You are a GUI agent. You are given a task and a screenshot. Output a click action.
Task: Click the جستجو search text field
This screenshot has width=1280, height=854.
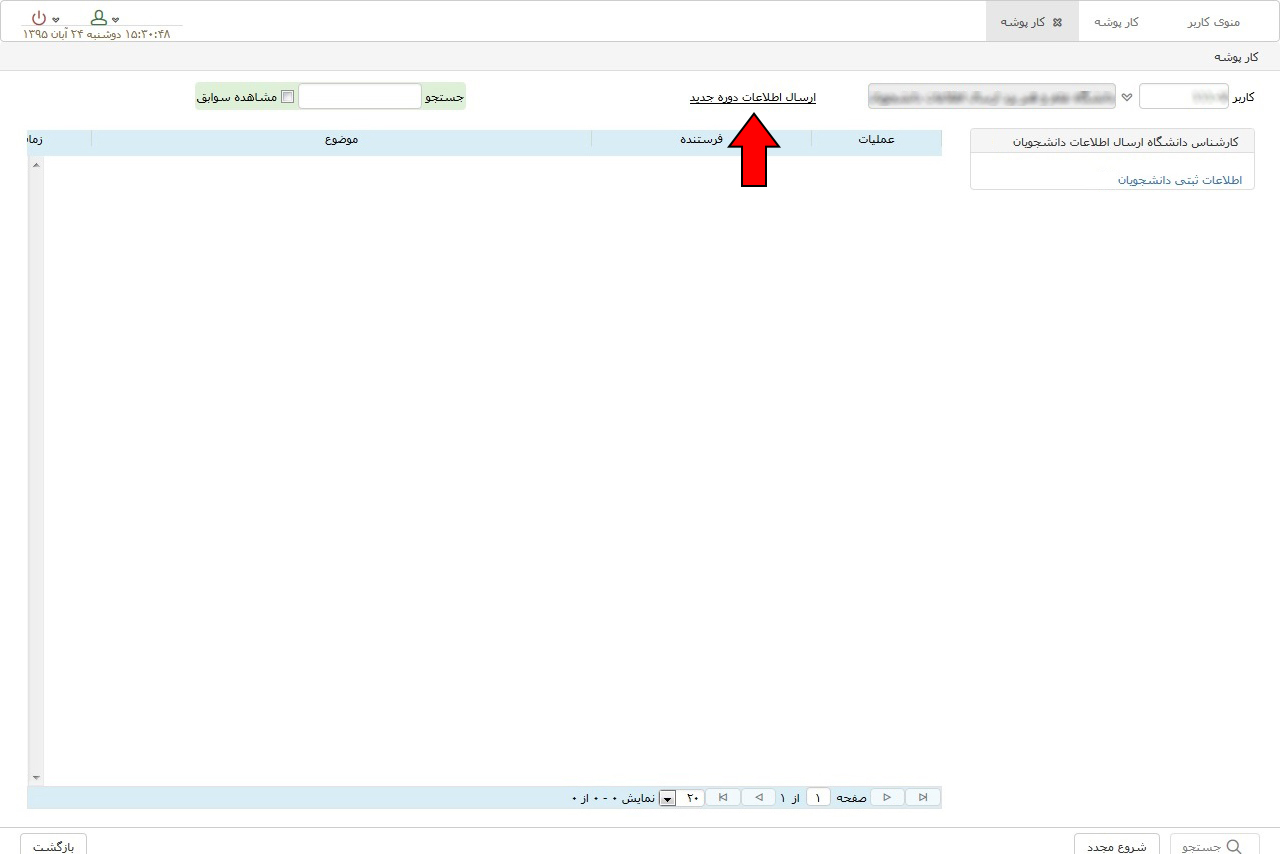360,97
